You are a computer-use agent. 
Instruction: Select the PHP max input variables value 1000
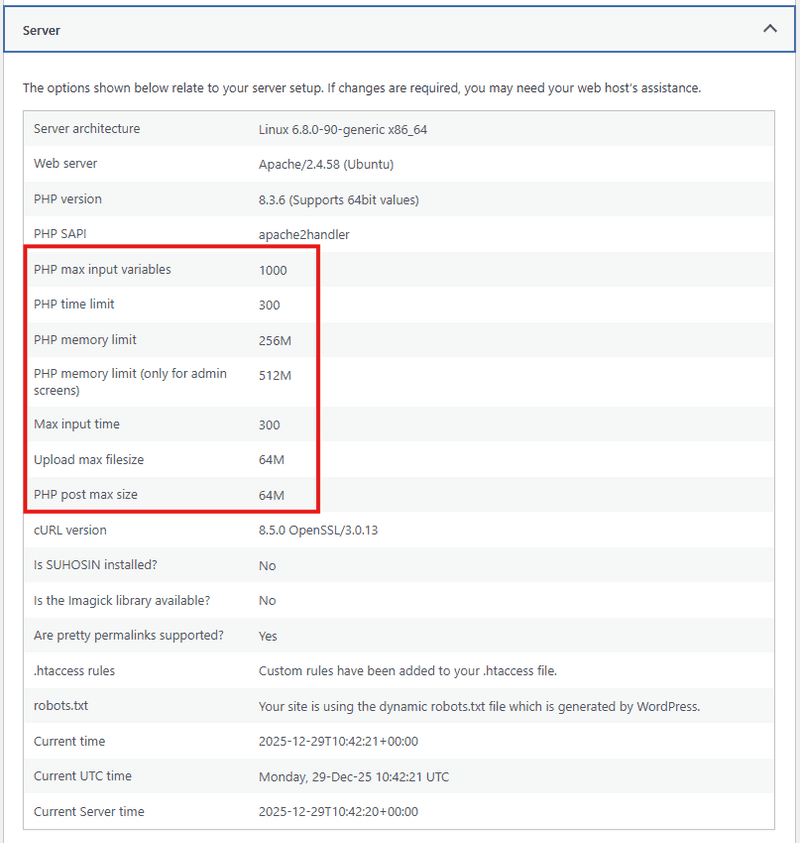pos(270,269)
